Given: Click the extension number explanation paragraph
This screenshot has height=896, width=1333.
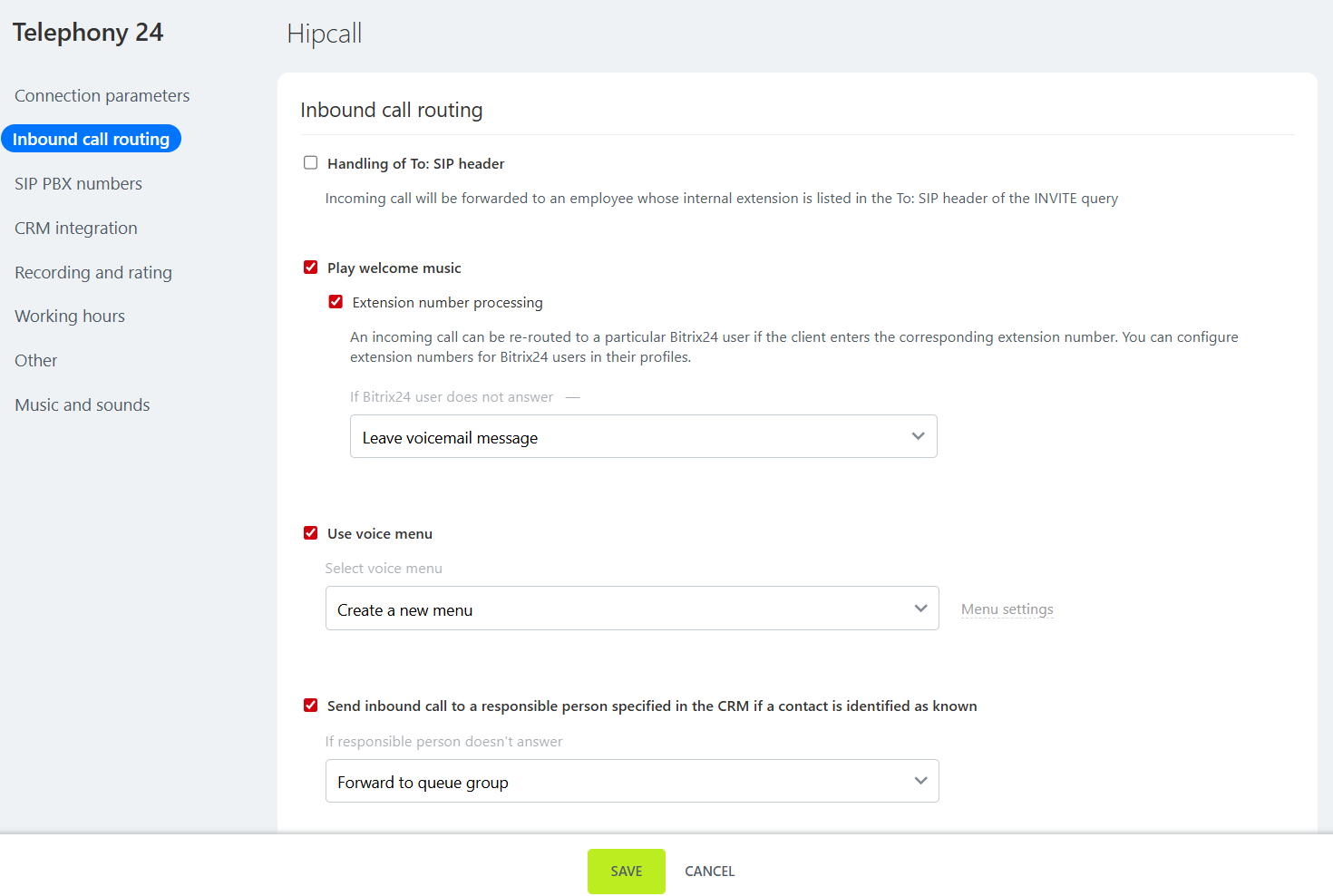Looking at the screenshot, I should pyautogui.click(x=794, y=346).
